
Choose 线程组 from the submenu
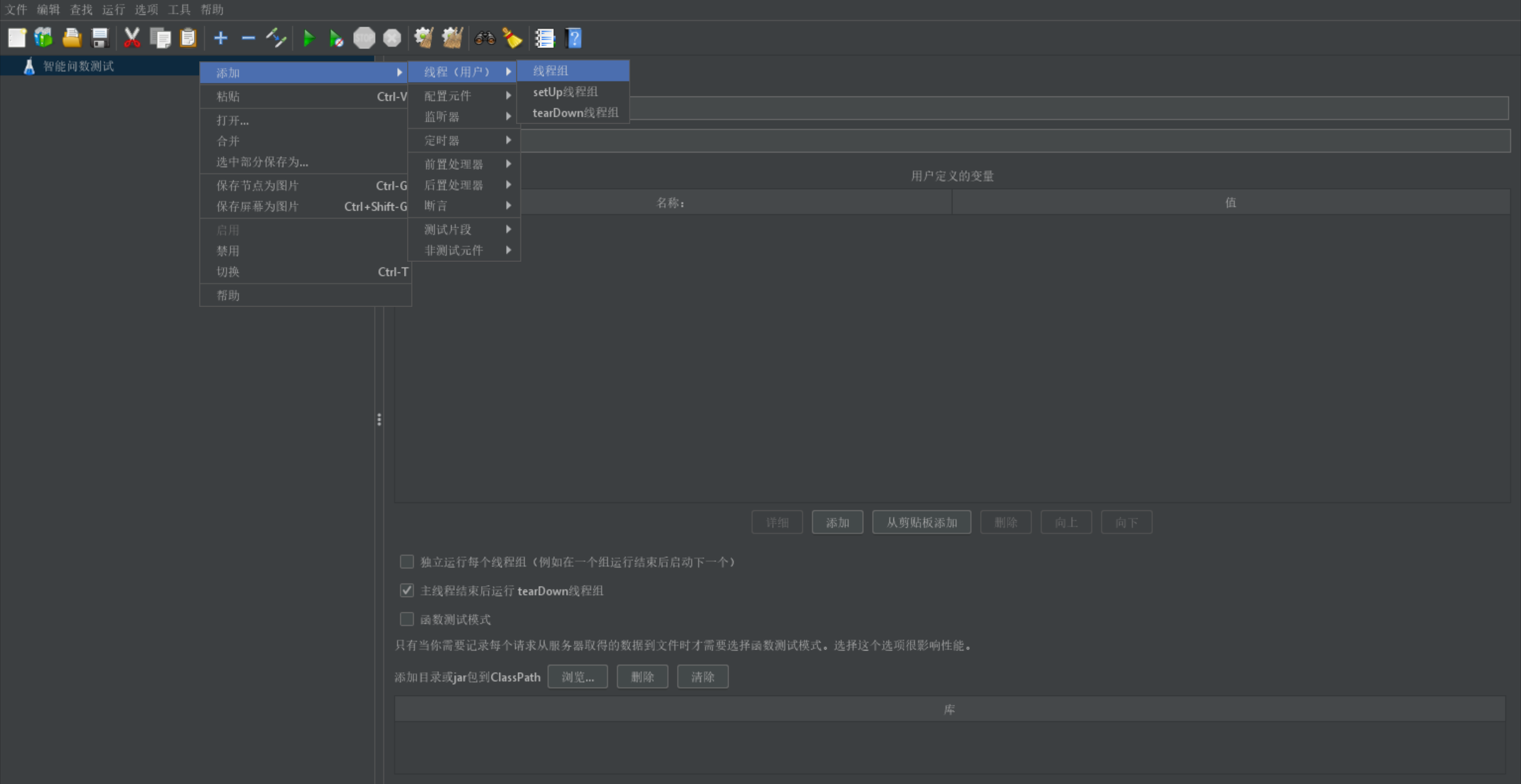click(573, 71)
